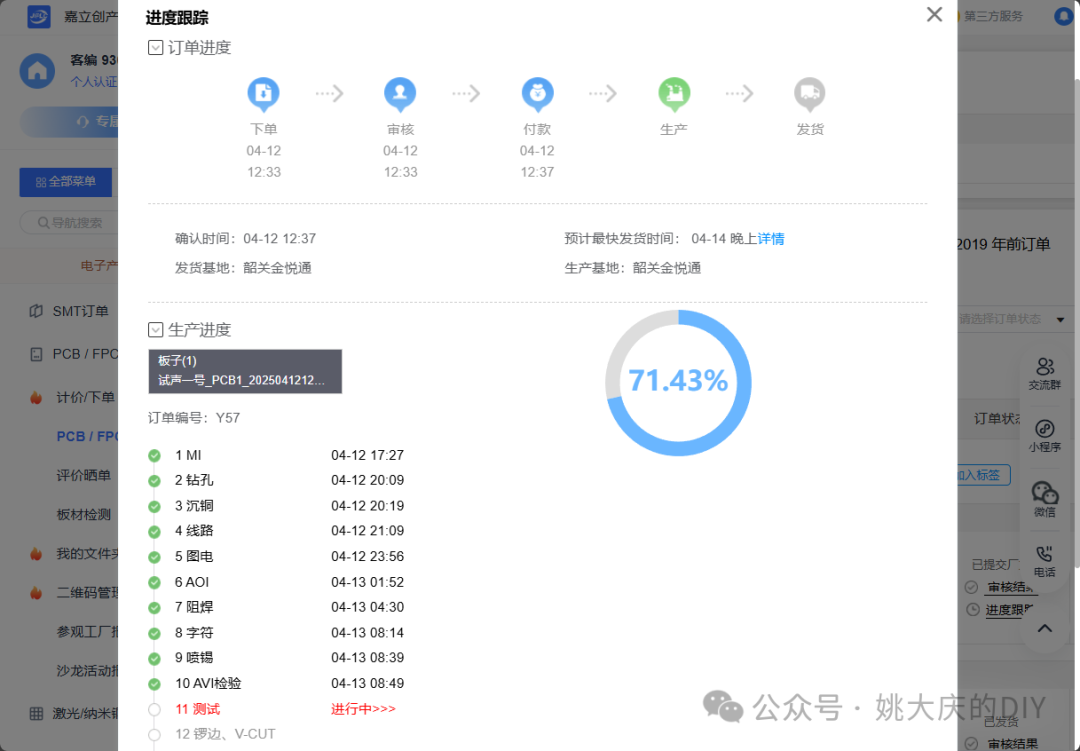Click the back-to-top chevron arrow
1080x751 pixels.
(1045, 628)
